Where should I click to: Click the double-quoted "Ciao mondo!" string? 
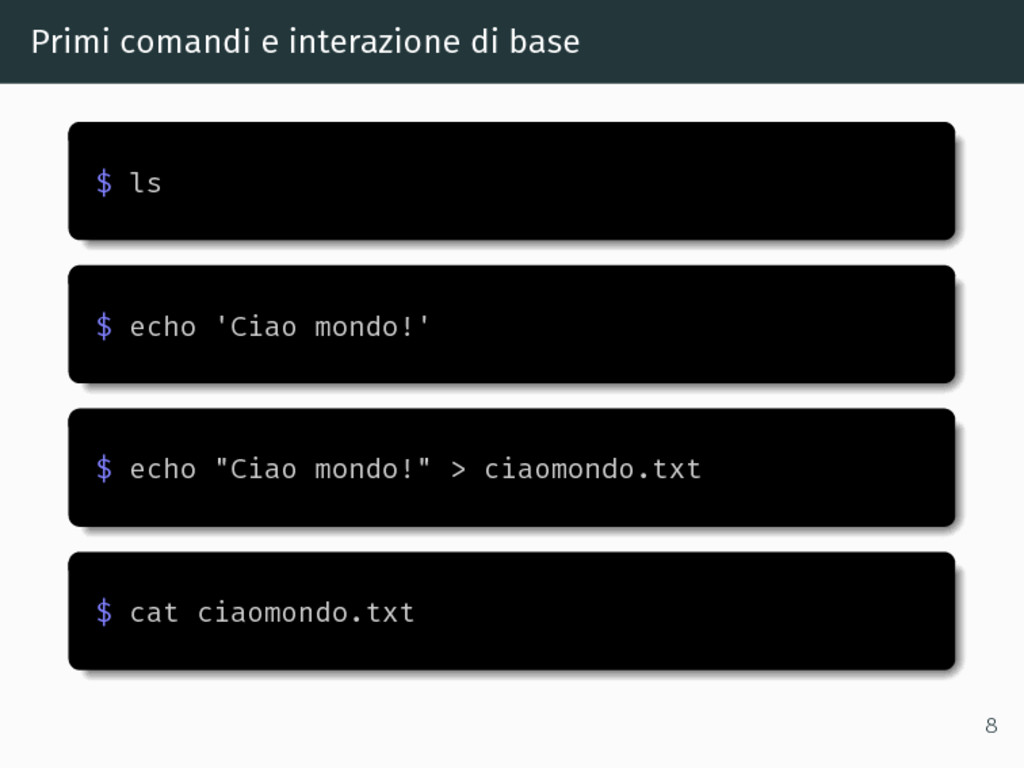coord(323,469)
